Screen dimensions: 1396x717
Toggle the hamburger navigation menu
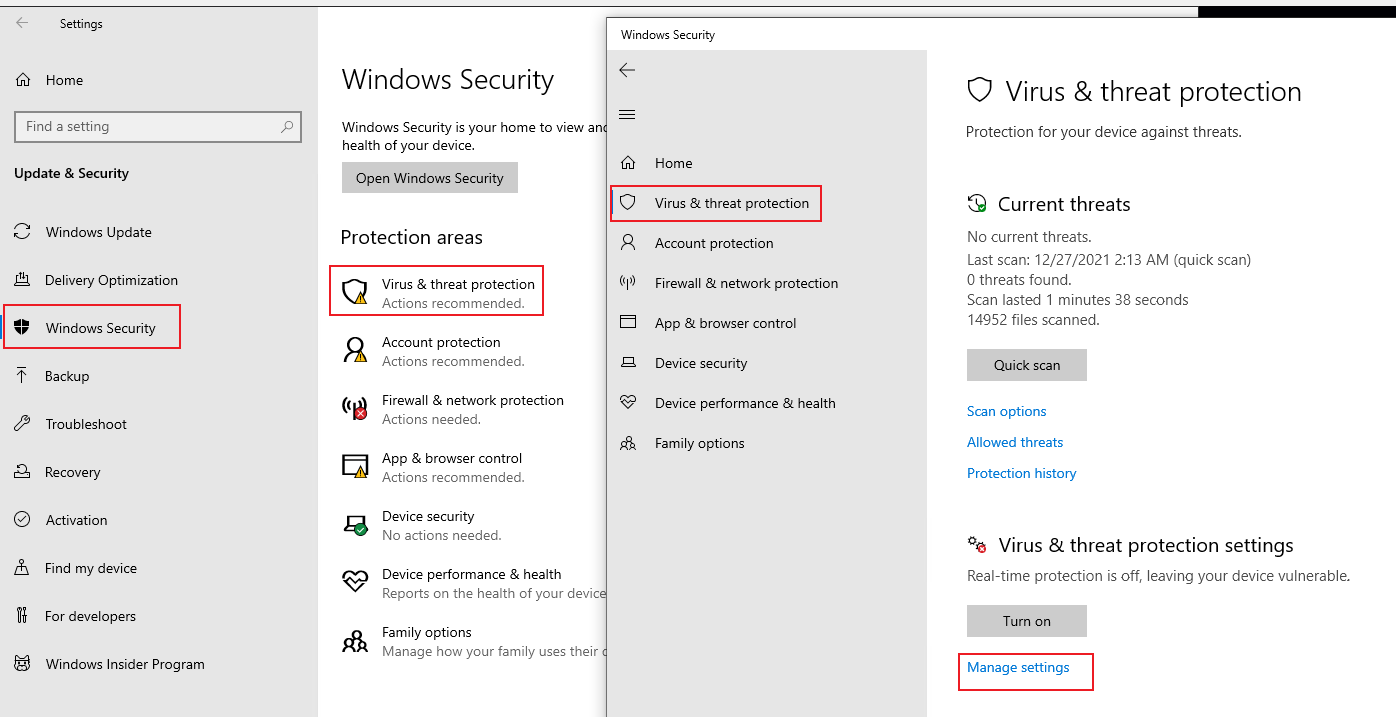click(x=627, y=114)
